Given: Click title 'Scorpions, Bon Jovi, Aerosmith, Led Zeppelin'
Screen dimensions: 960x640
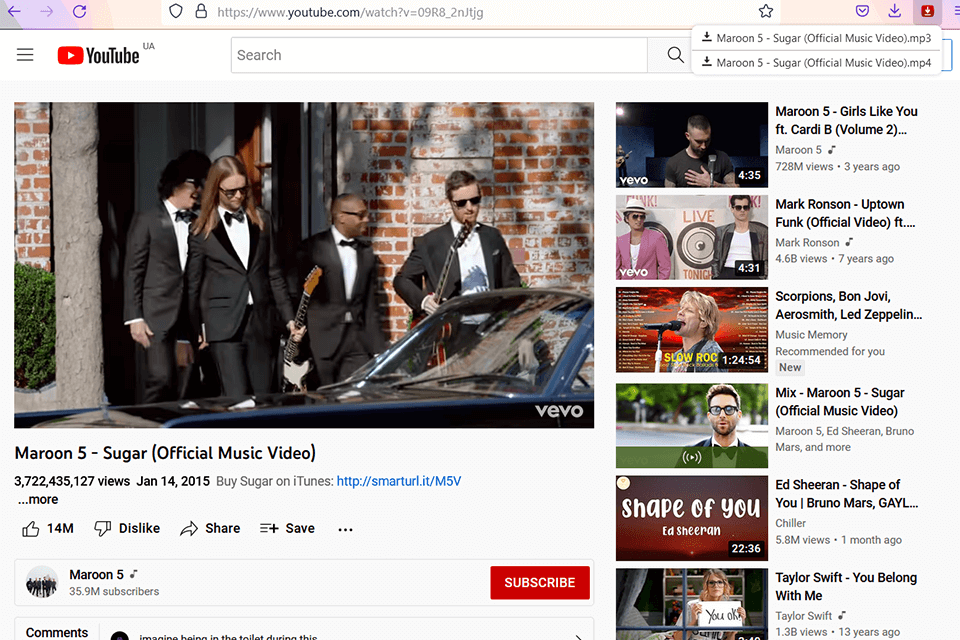Looking at the screenshot, I should click(849, 305).
